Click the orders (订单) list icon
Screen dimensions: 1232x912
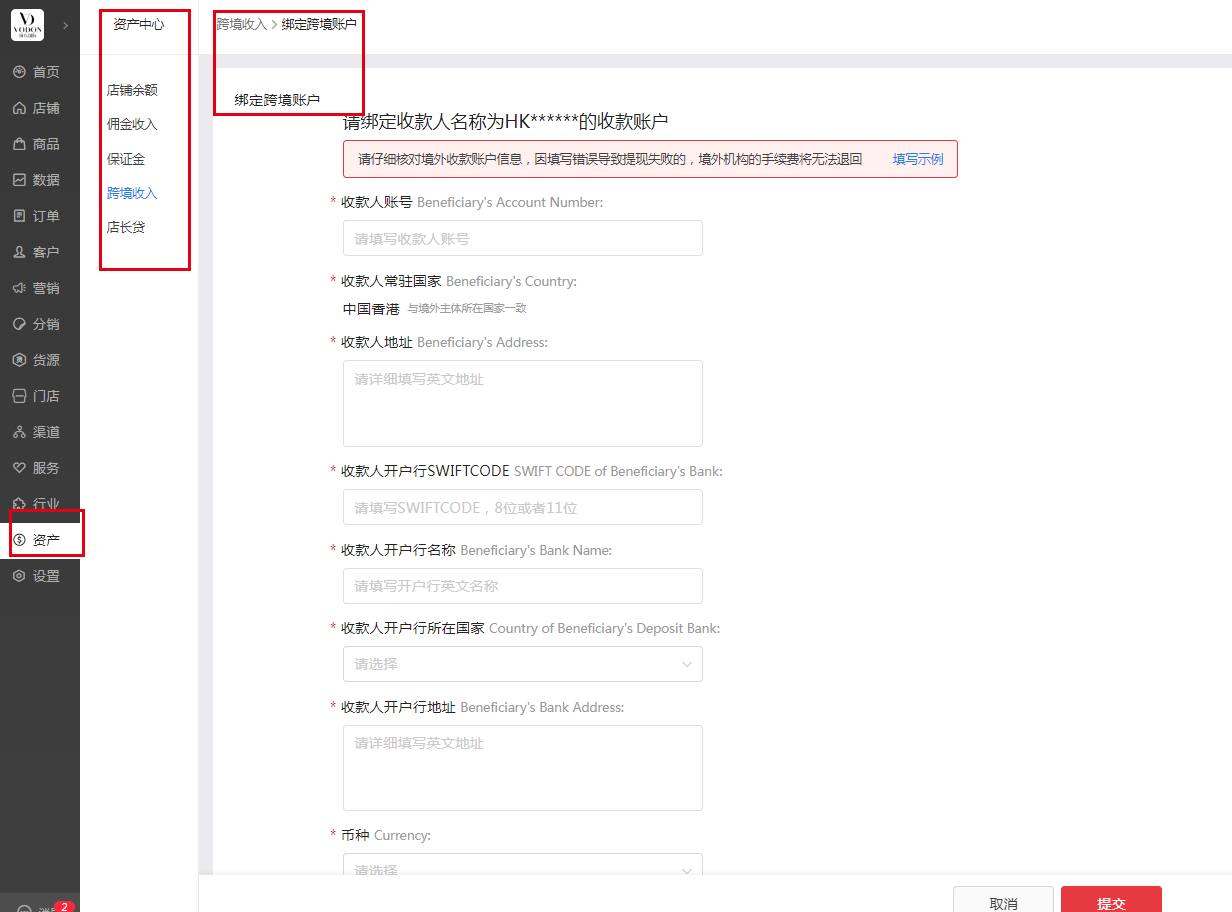pos(19,216)
